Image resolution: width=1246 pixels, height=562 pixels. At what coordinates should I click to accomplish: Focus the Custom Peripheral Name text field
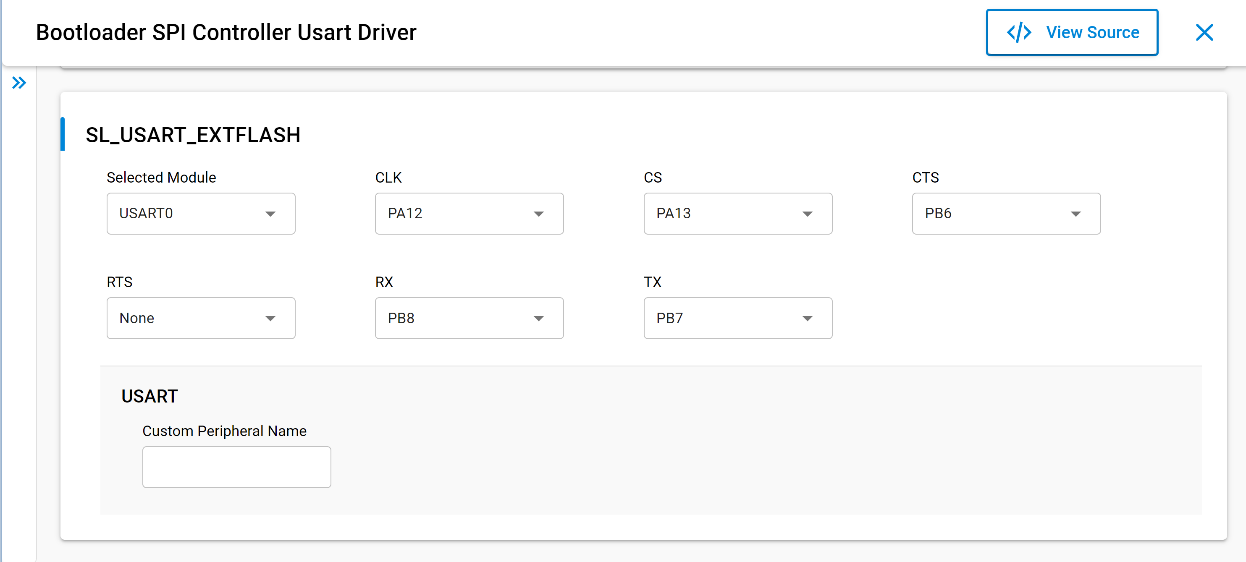[x=236, y=467]
